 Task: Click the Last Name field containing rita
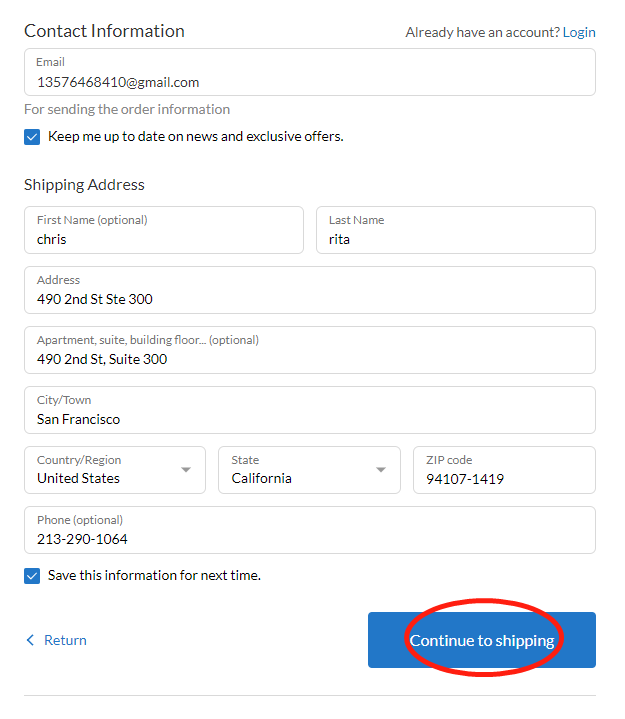(x=456, y=230)
